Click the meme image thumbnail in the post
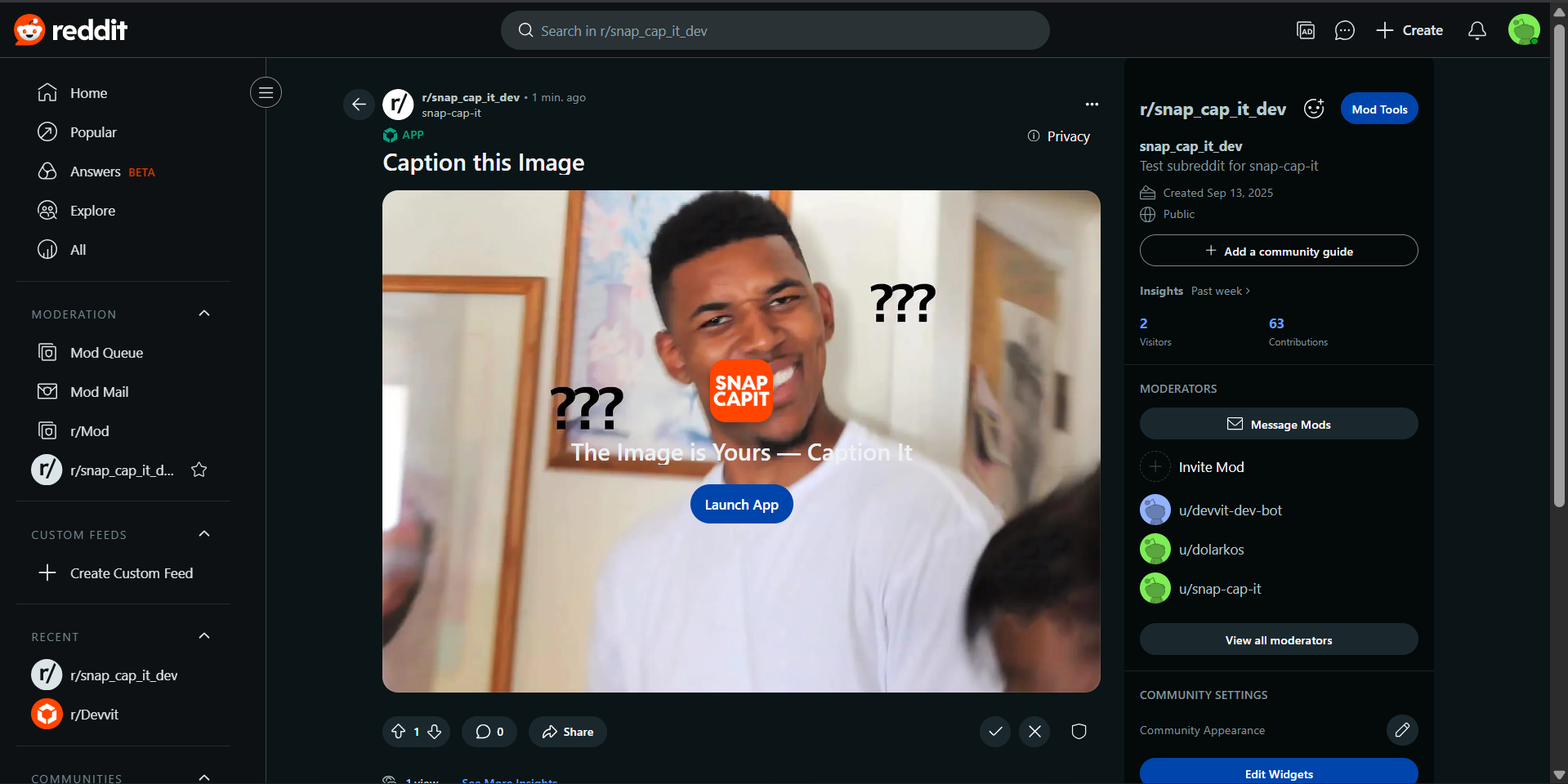The height and width of the screenshot is (784, 1568). click(x=741, y=441)
